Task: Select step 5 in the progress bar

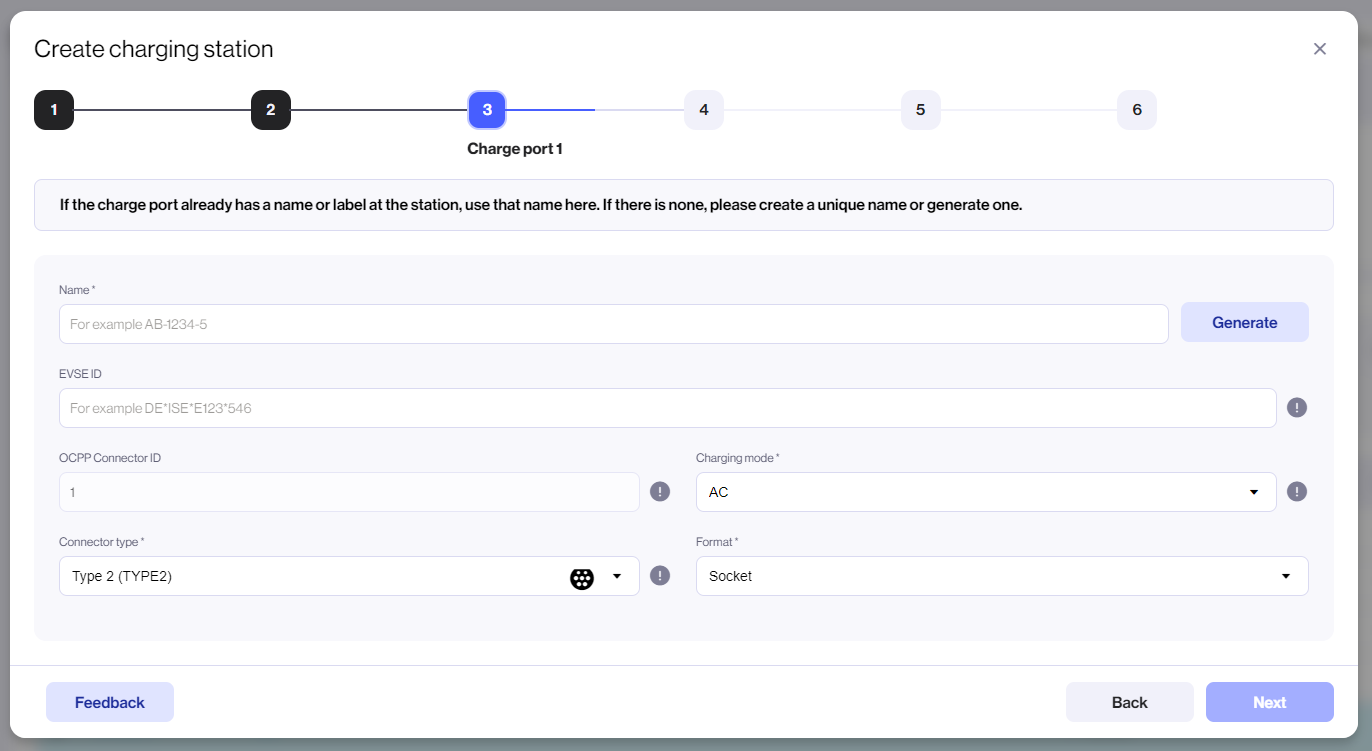Action: (x=920, y=110)
